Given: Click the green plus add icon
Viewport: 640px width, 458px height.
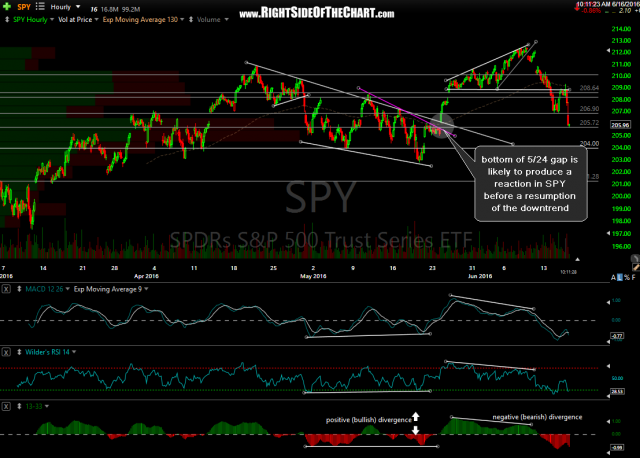Looking at the screenshot, I should (x=7, y=7).
